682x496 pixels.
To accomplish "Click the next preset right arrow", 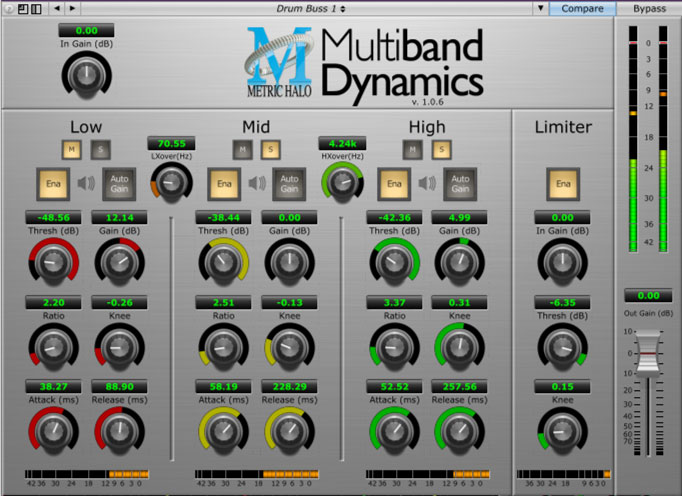I will 73,8.
